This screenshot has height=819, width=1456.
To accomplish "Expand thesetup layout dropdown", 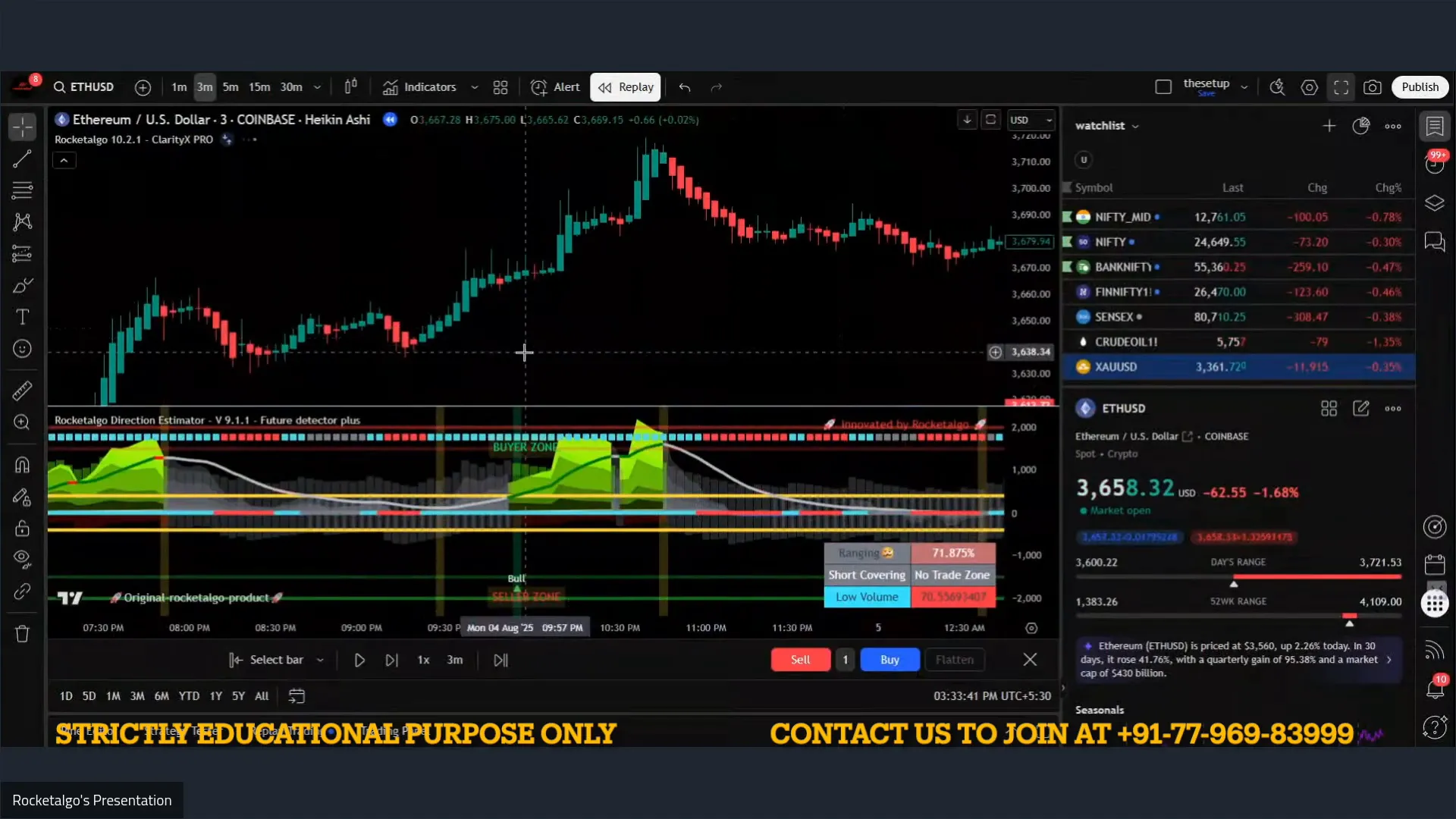I will 1244,87.
